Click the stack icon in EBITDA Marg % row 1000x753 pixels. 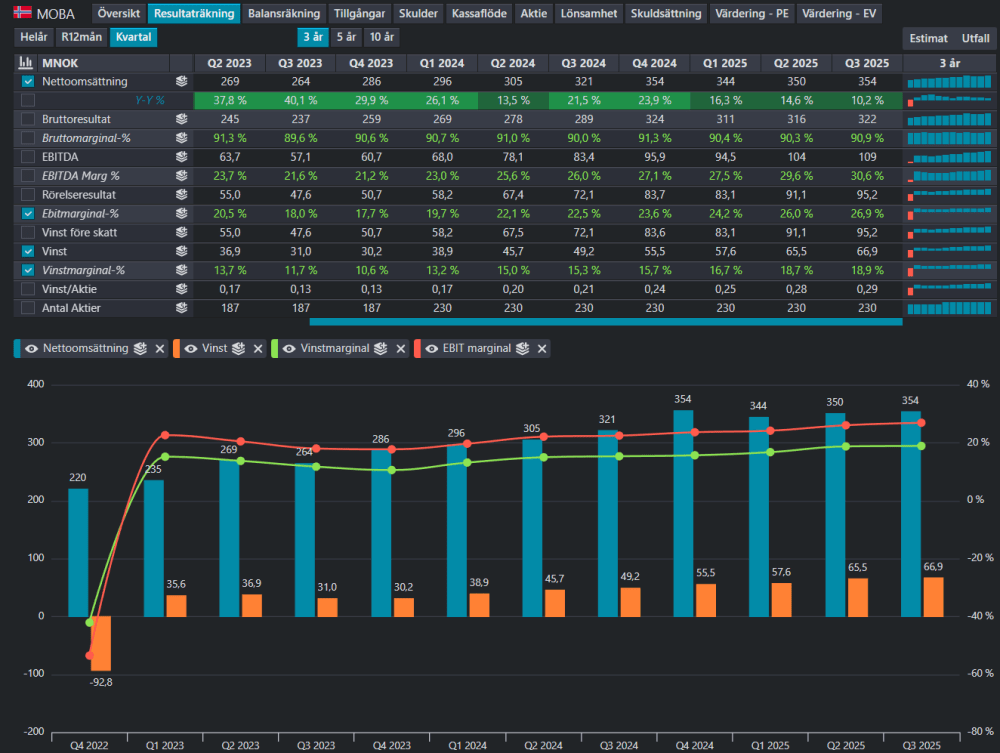[182, 175]
